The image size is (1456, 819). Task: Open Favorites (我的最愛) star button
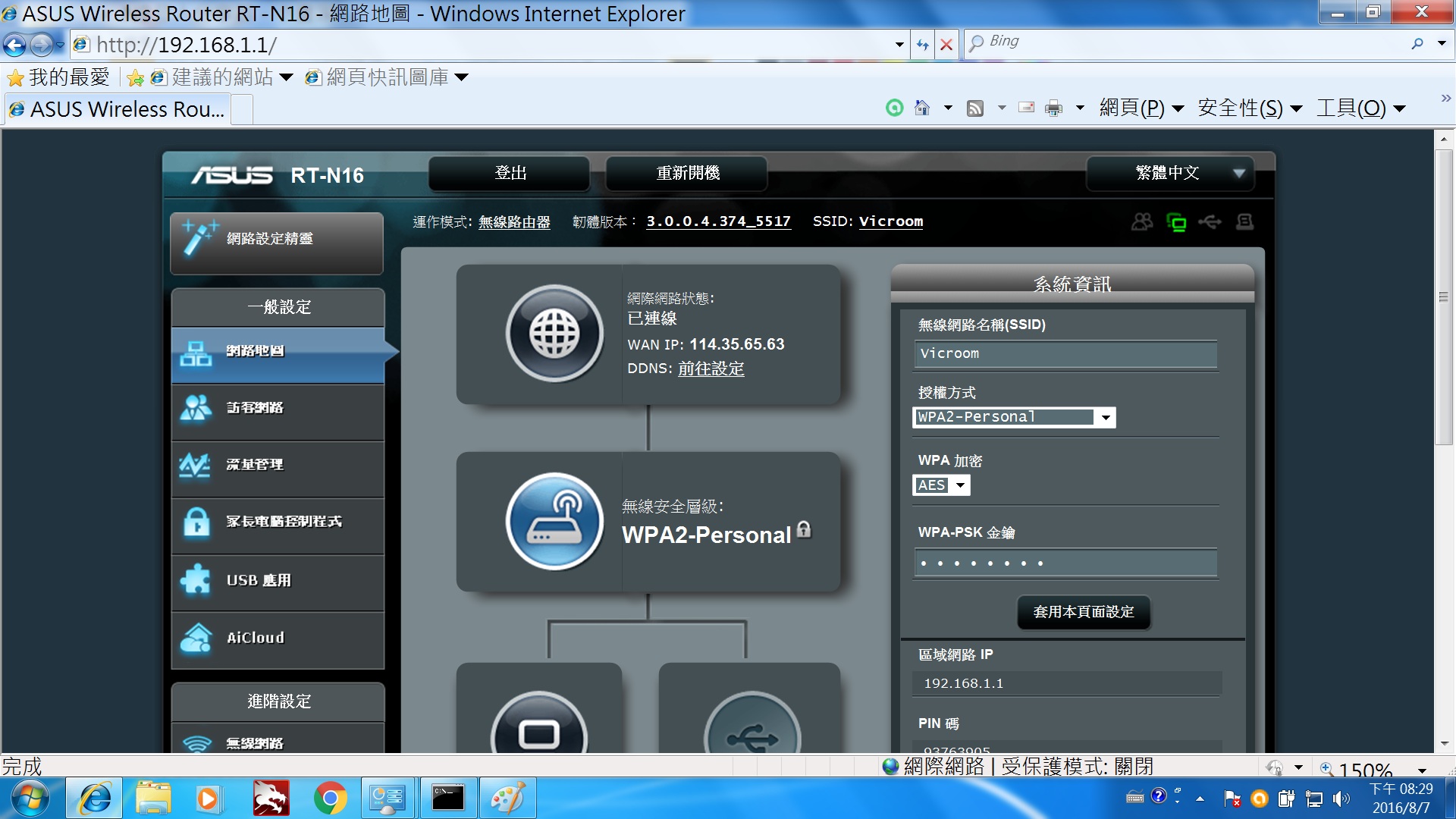[58, 77]
